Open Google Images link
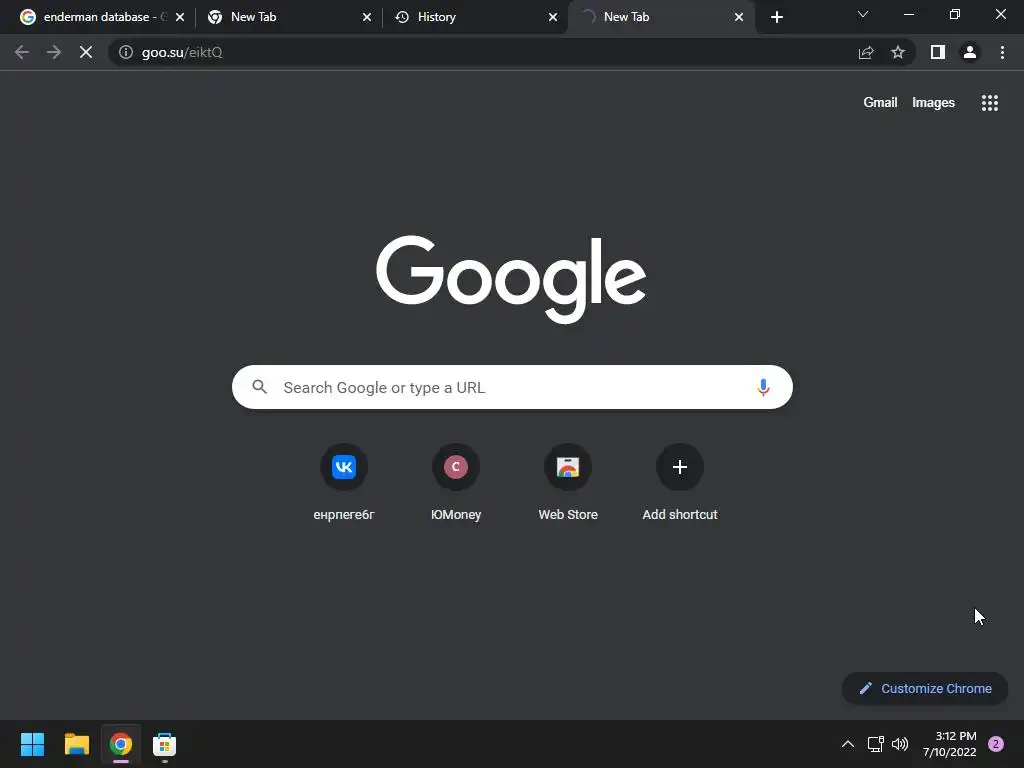The height and width of the screenshot is (768, 1024). pos(933,103)
